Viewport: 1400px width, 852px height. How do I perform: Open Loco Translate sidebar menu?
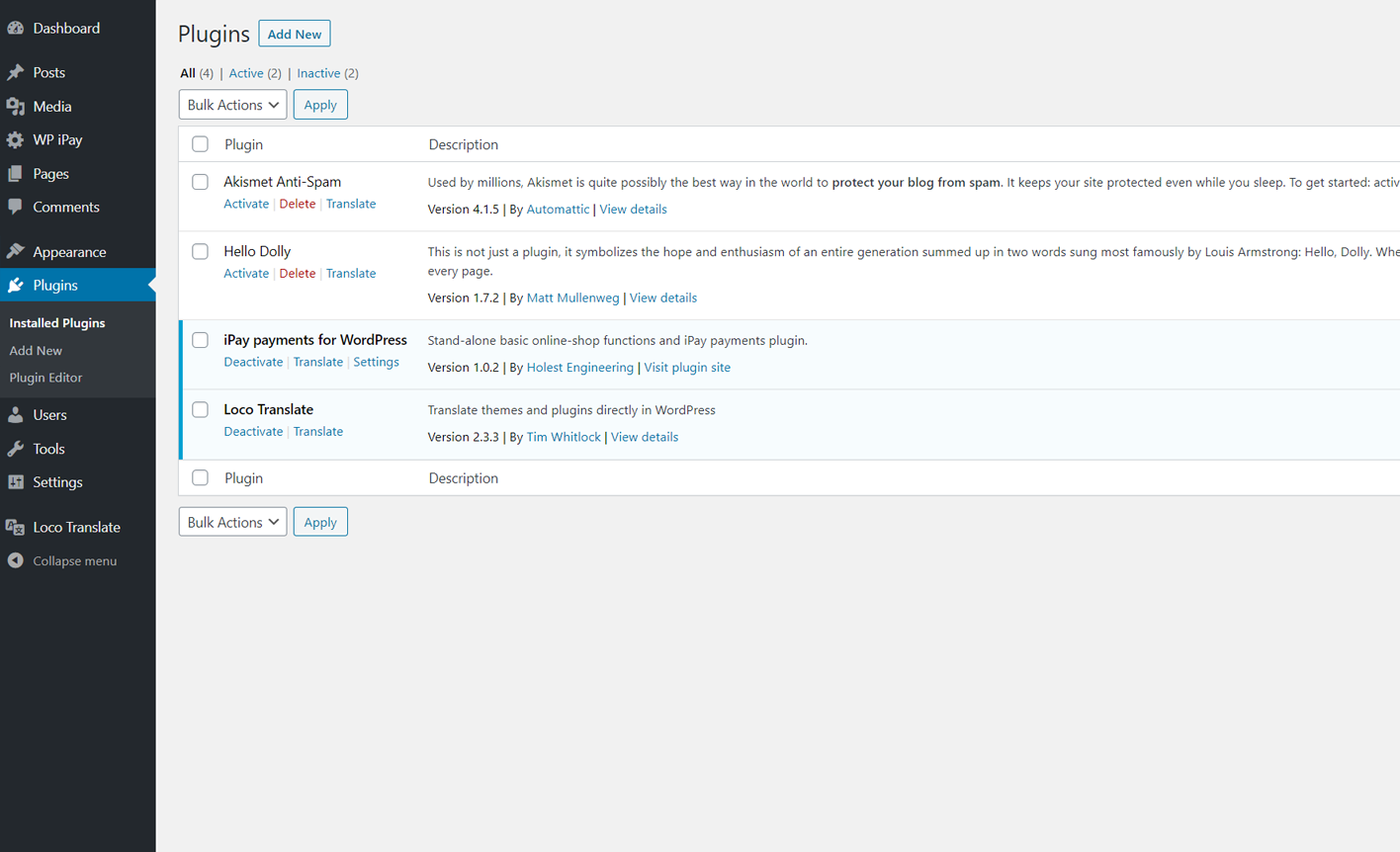77,527
